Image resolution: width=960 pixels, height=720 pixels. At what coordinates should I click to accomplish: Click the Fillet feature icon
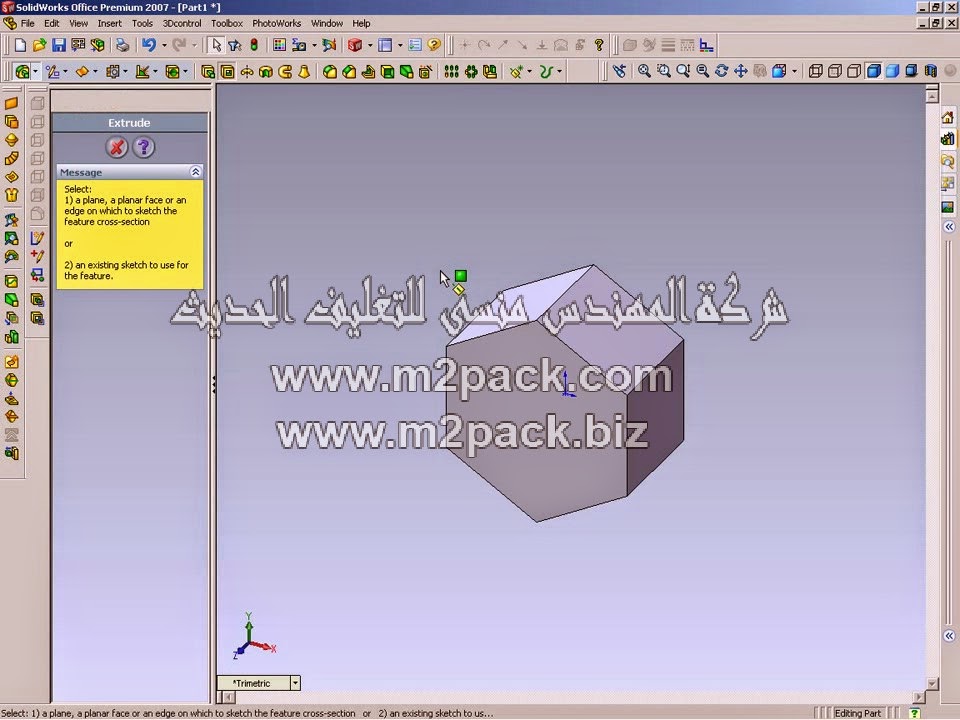coord(330,72)
